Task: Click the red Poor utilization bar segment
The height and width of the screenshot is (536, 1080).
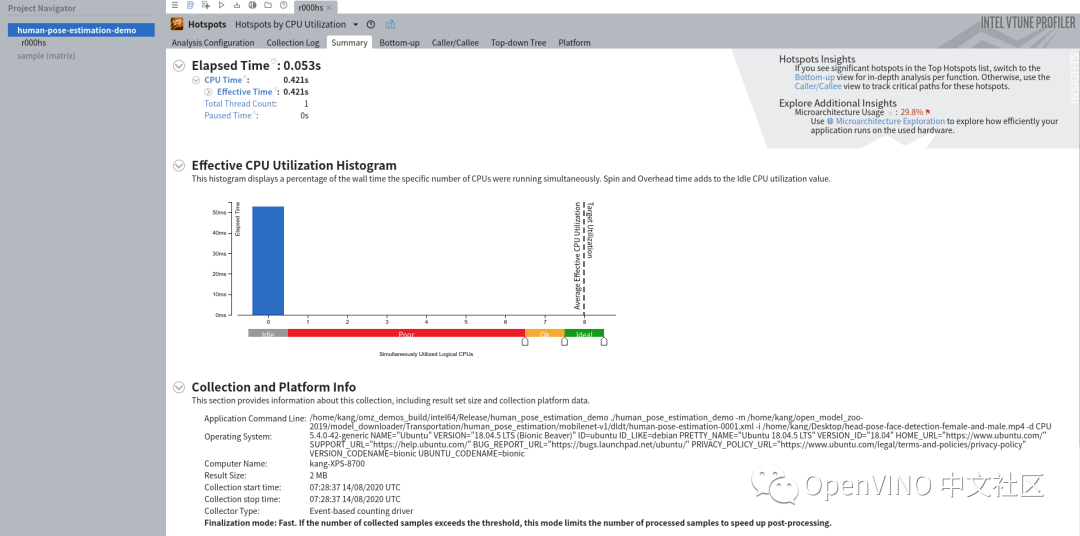Action: (406, 333)
